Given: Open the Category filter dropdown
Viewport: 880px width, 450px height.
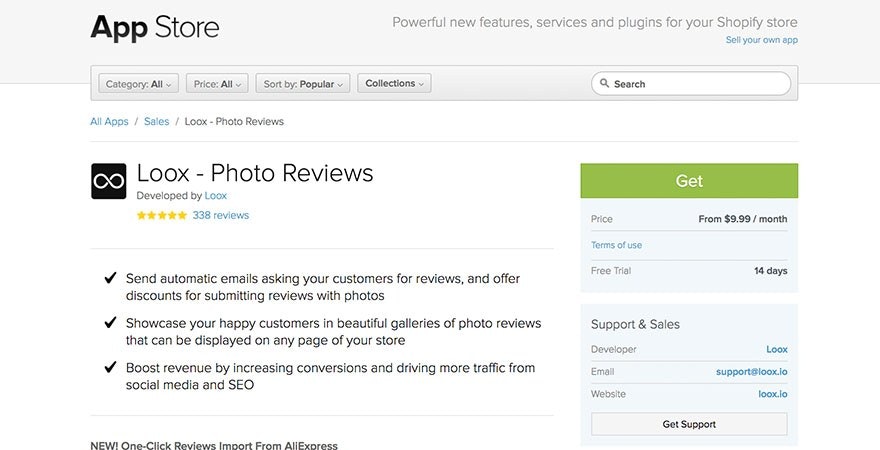Looking at the screenshot, I should pyautogui.click(x=139, y=84).
